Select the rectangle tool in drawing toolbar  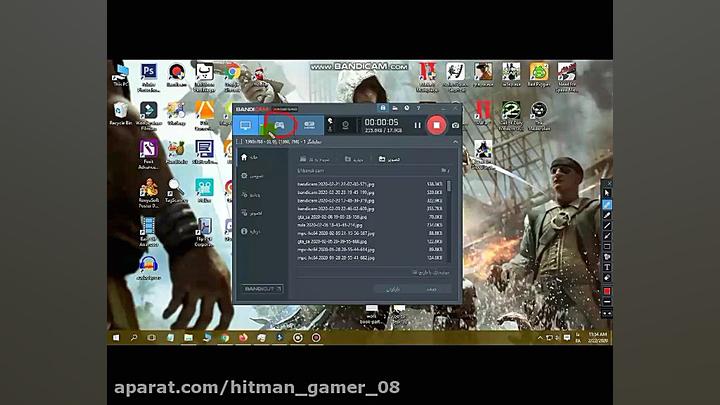[x=607, y=247]
